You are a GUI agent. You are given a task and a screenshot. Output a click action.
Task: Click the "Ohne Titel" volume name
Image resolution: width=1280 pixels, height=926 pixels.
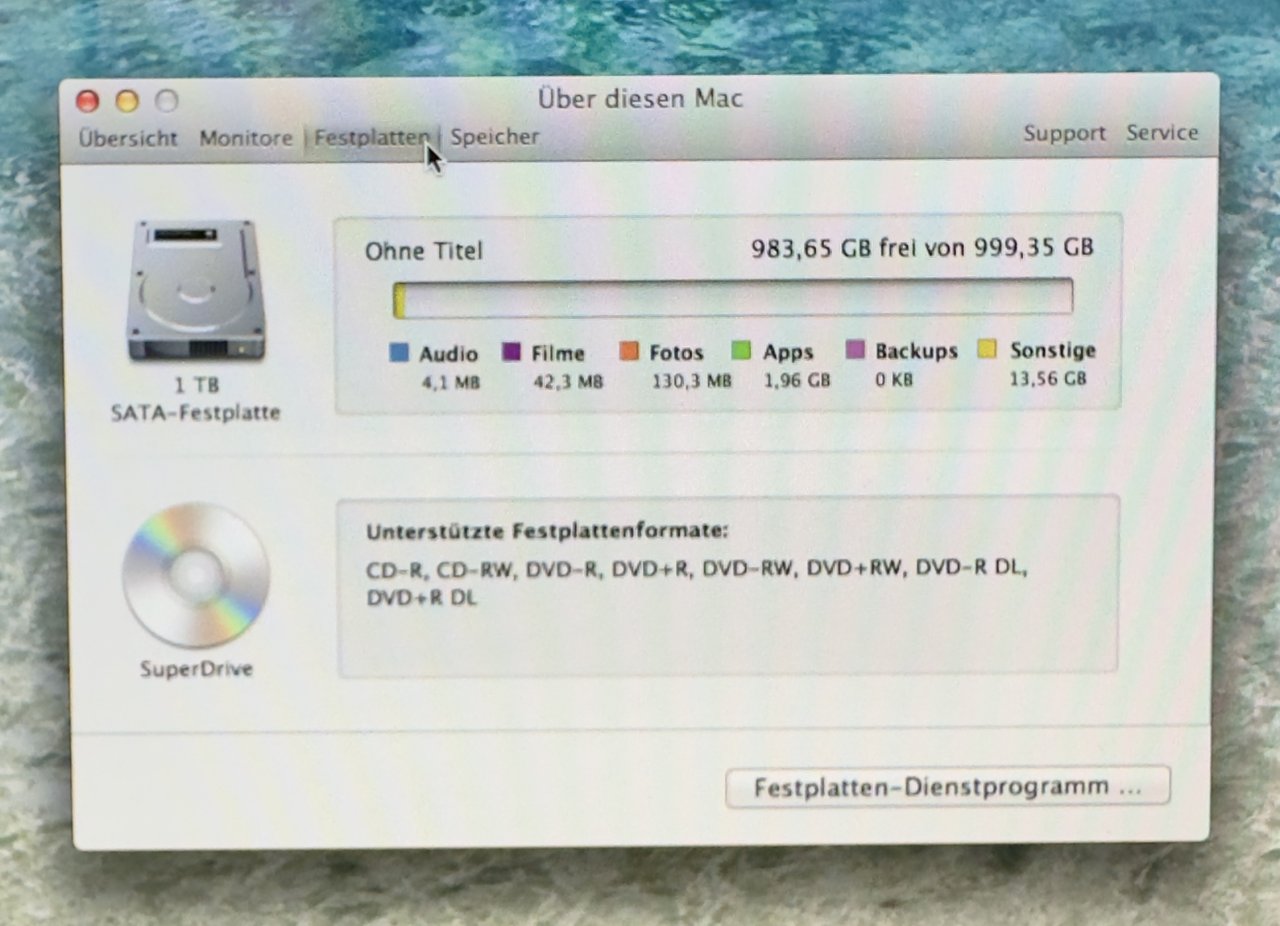[x=424, y=251]
